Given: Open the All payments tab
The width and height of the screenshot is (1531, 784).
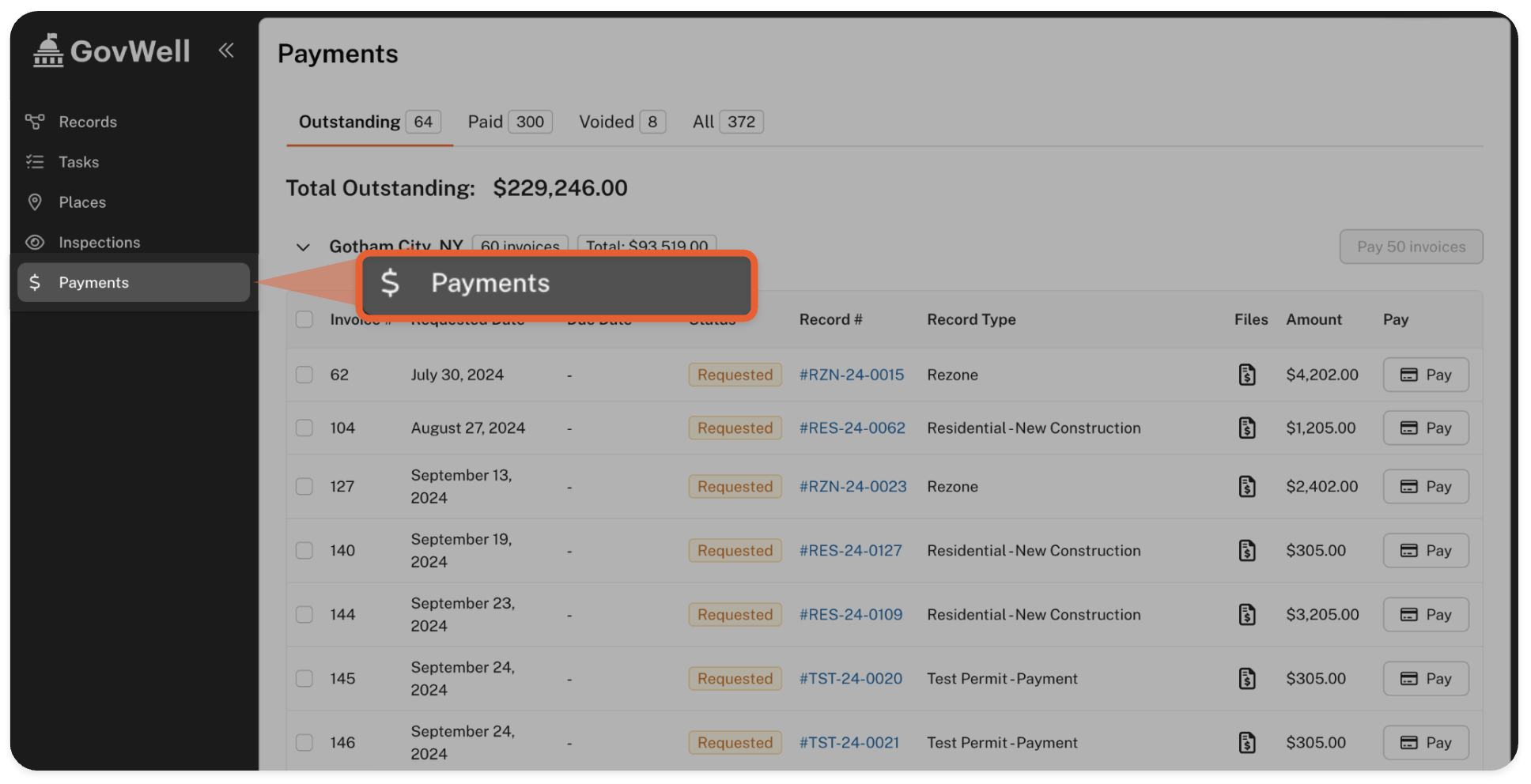Looking at the screenshot, I should [x=727, y=122].
